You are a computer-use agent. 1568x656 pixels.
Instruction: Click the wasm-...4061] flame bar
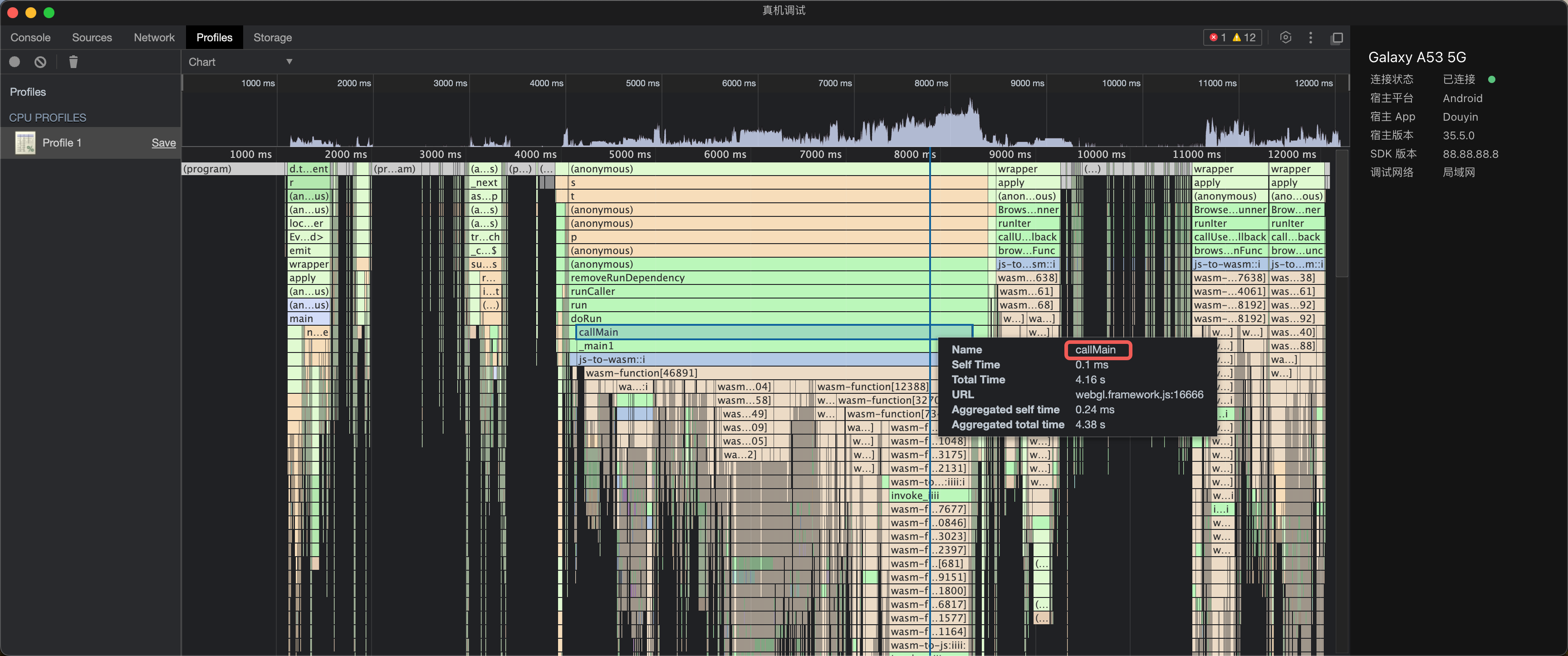coord(1230,291)
